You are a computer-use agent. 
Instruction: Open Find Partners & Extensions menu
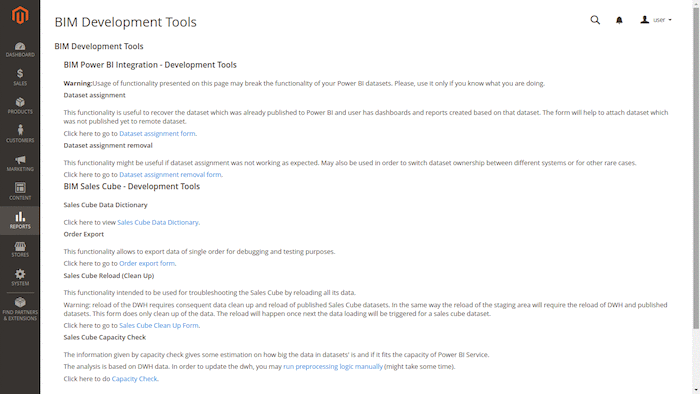[20, 309]
